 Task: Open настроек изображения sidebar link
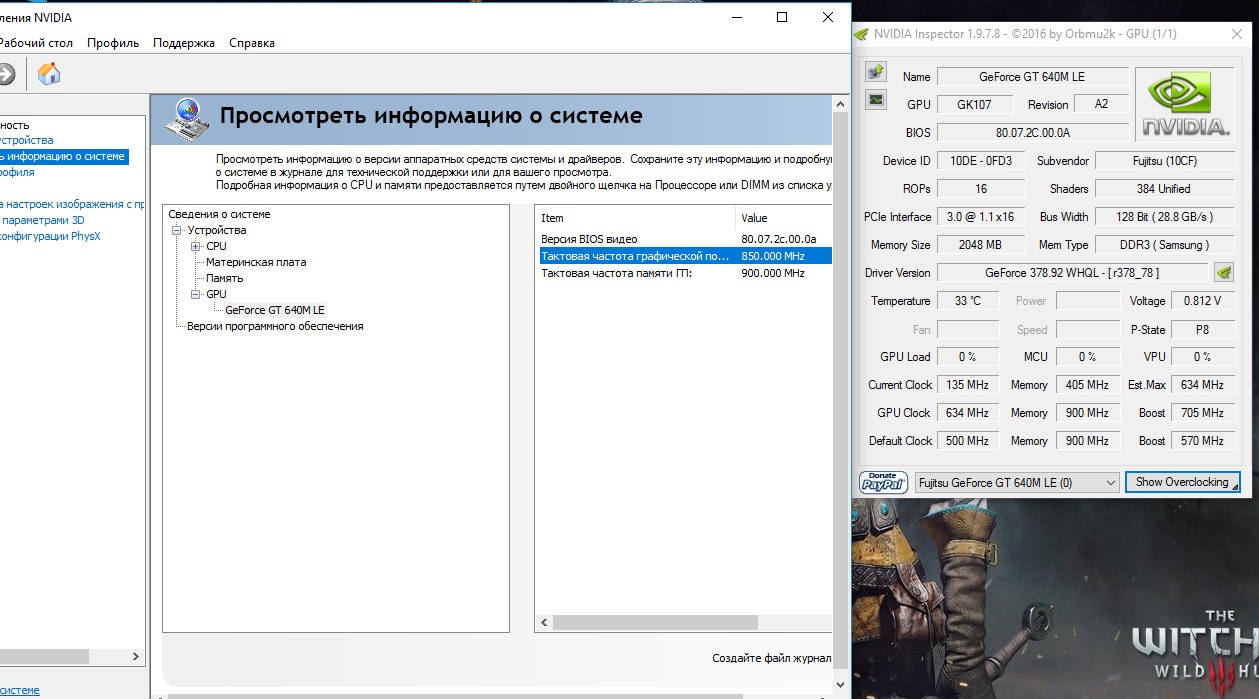tap(72, 204)
